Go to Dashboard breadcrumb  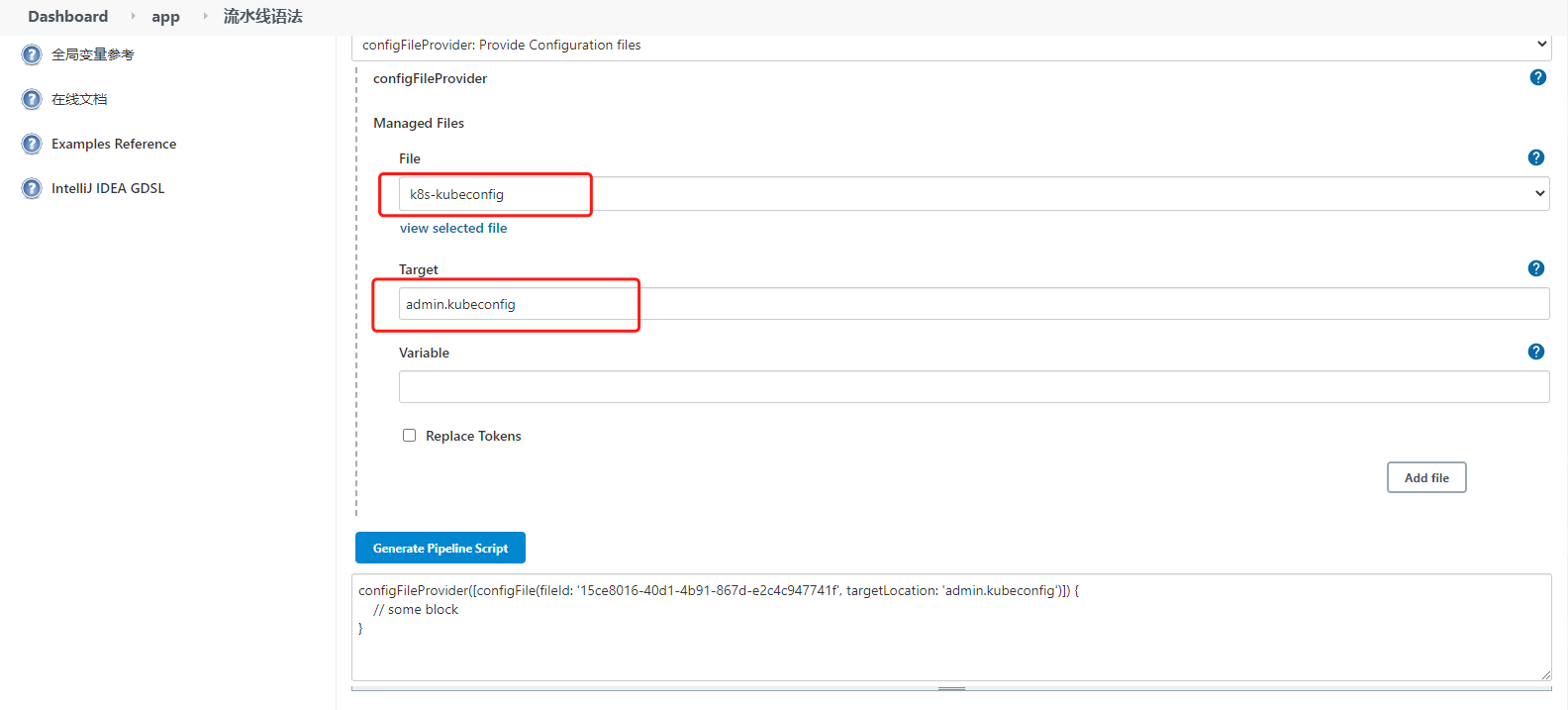(x=67, y=17)
